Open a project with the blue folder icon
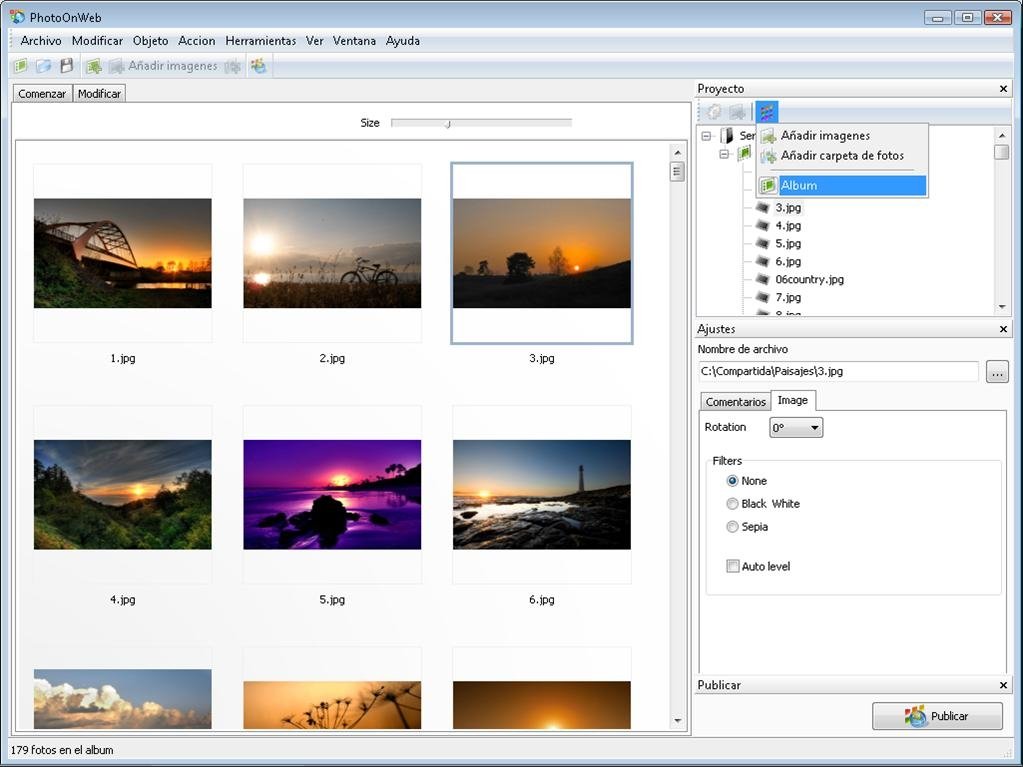The width and height of the screenshot is (1023, 767). click(x=44, y=66)
